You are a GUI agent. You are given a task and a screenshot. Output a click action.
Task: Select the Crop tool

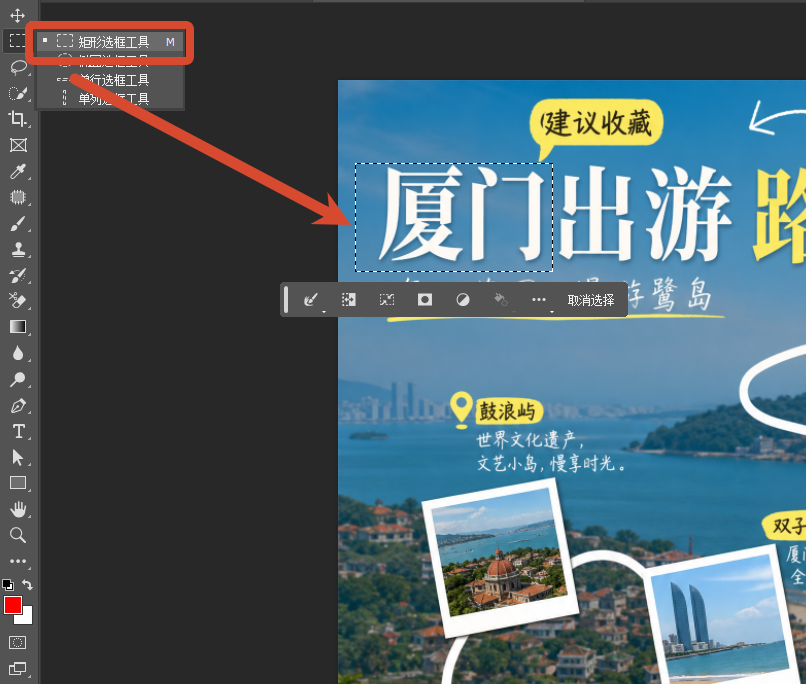[18, 119]
